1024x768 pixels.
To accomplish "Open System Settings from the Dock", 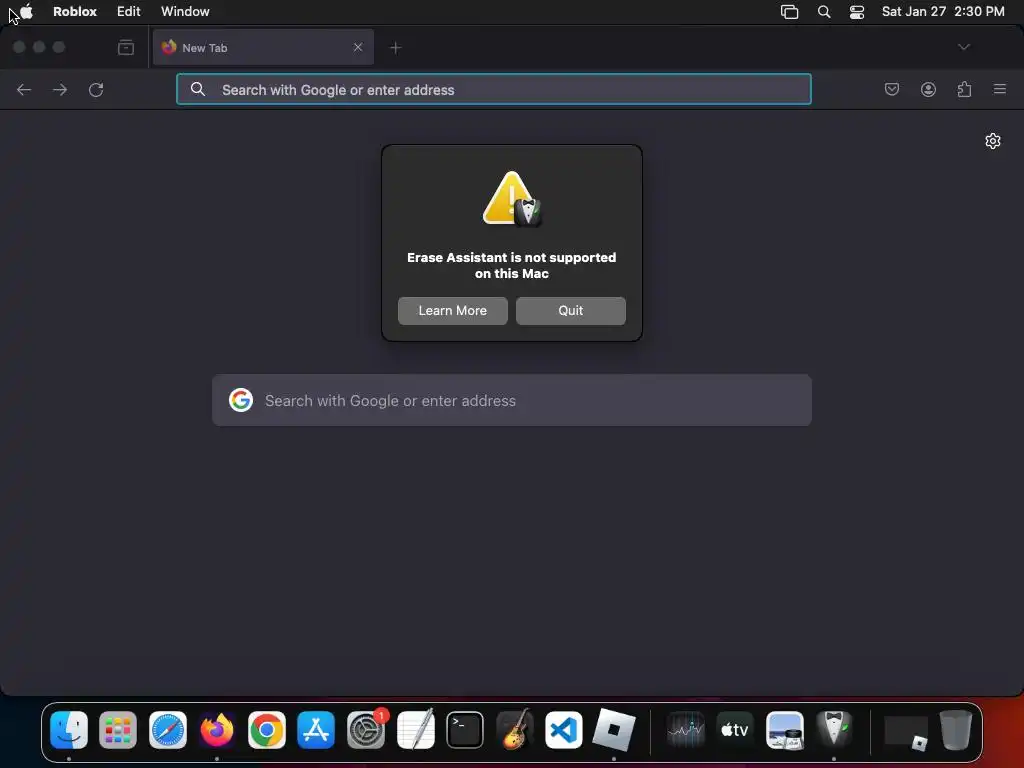I will coord(366,730).
